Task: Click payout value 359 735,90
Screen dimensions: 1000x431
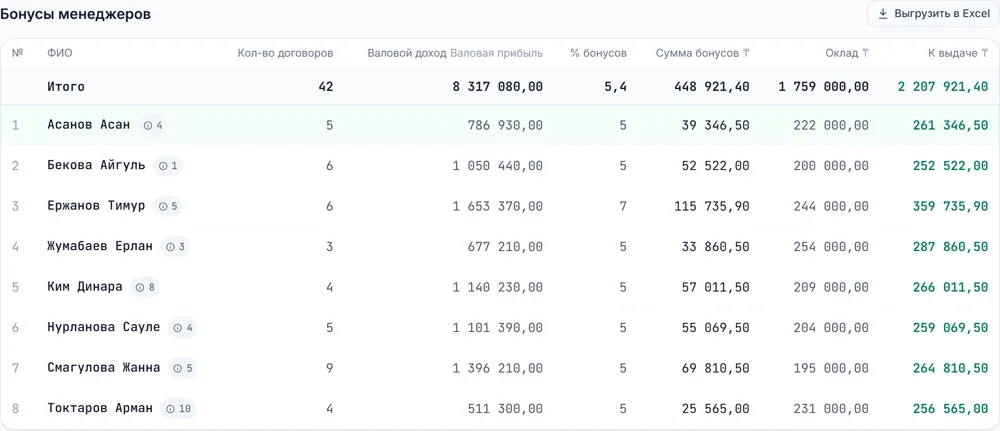Action: pyautogui.click(x=951, y=207)
